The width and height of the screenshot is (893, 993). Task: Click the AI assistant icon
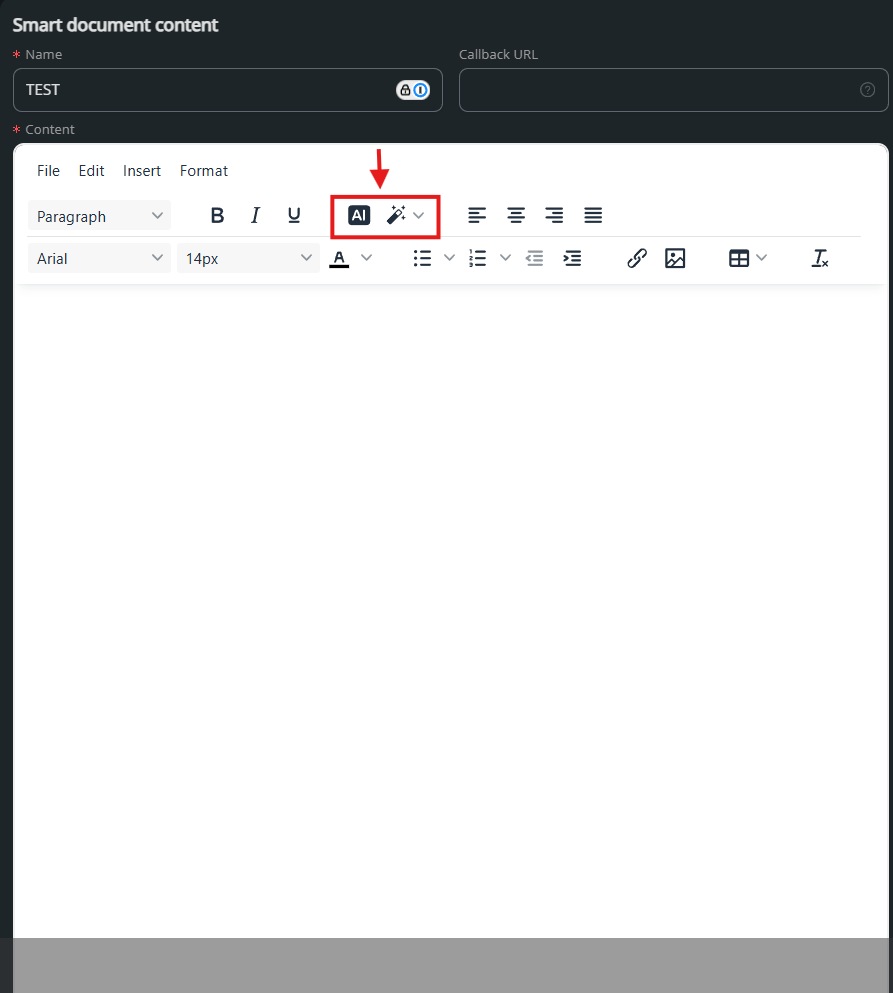coord(359,215)
